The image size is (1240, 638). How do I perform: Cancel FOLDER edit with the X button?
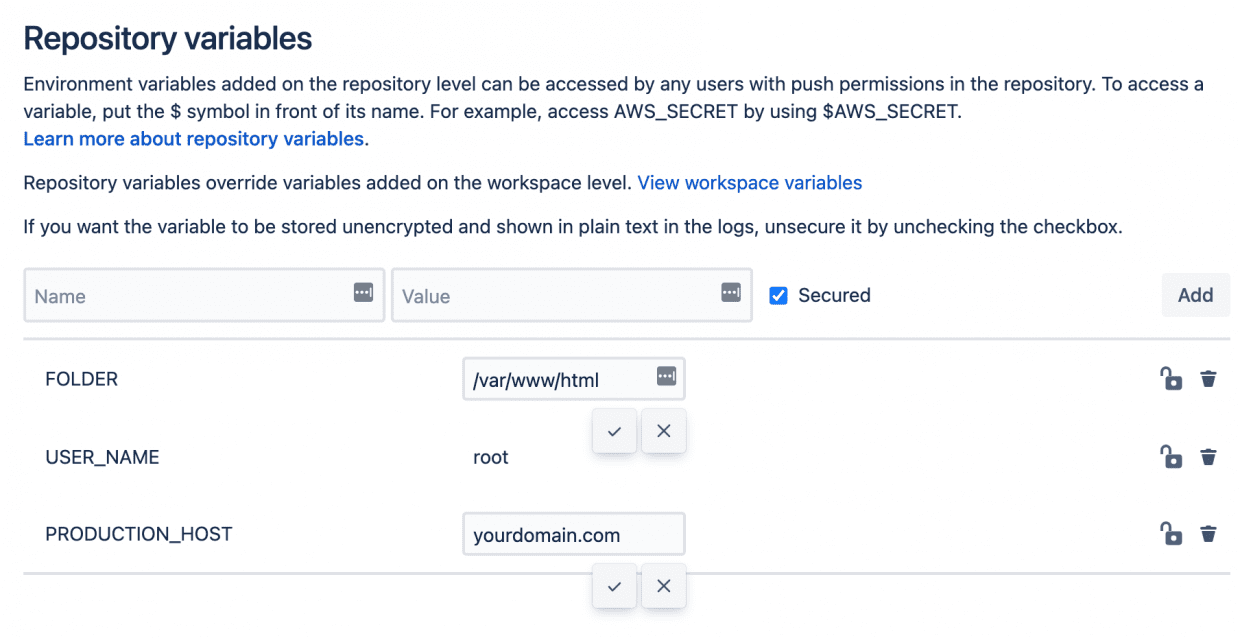pos(663,431)
